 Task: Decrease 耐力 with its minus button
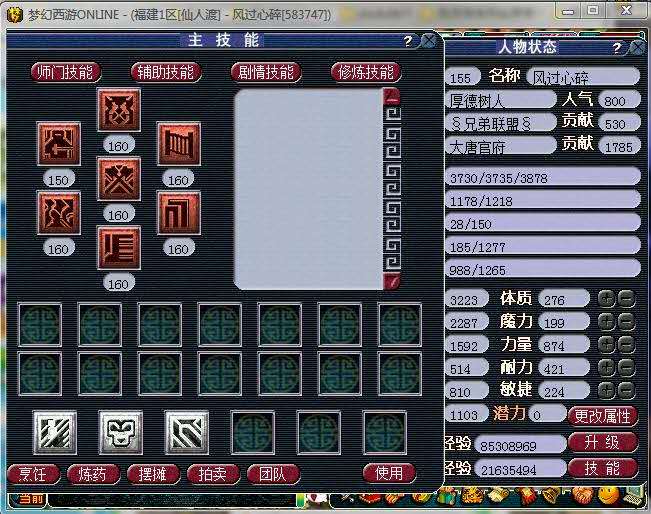tap(626, 367)
